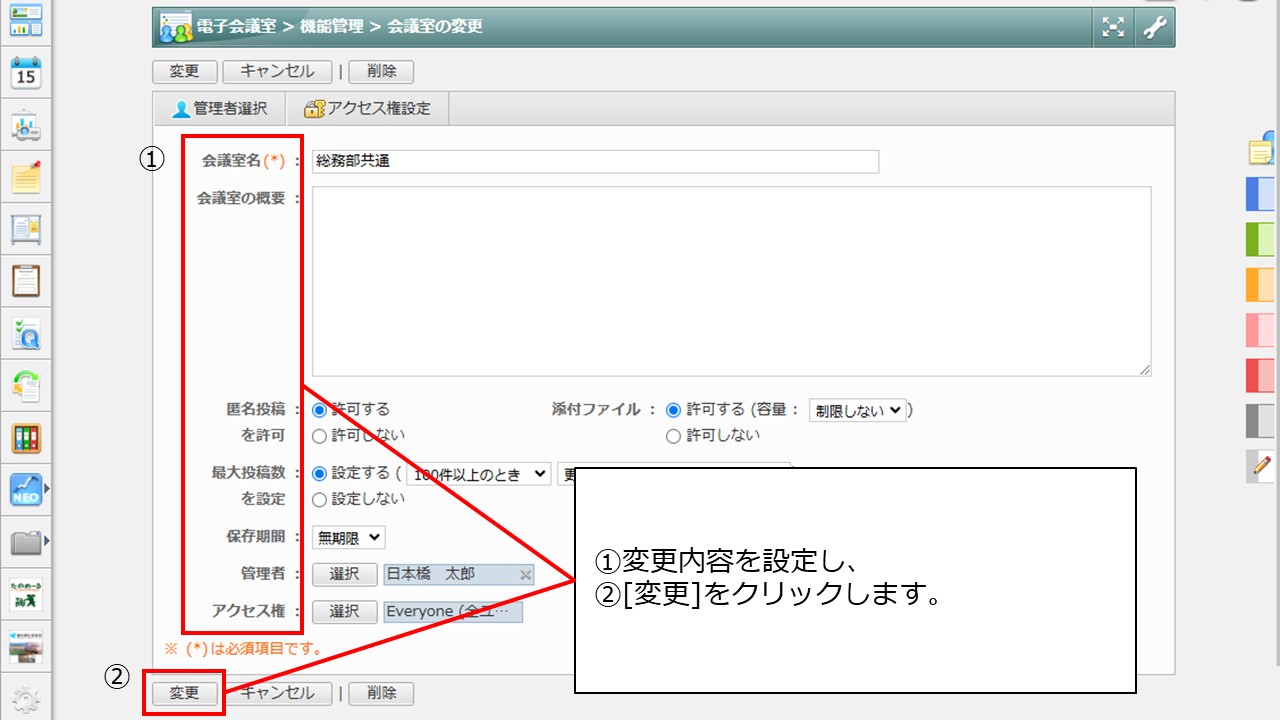This screenshot has height=720, width=1280.
Task: Pick the blue color tab on right edge
Action: pyautogui.click(x=1260, y=194)
